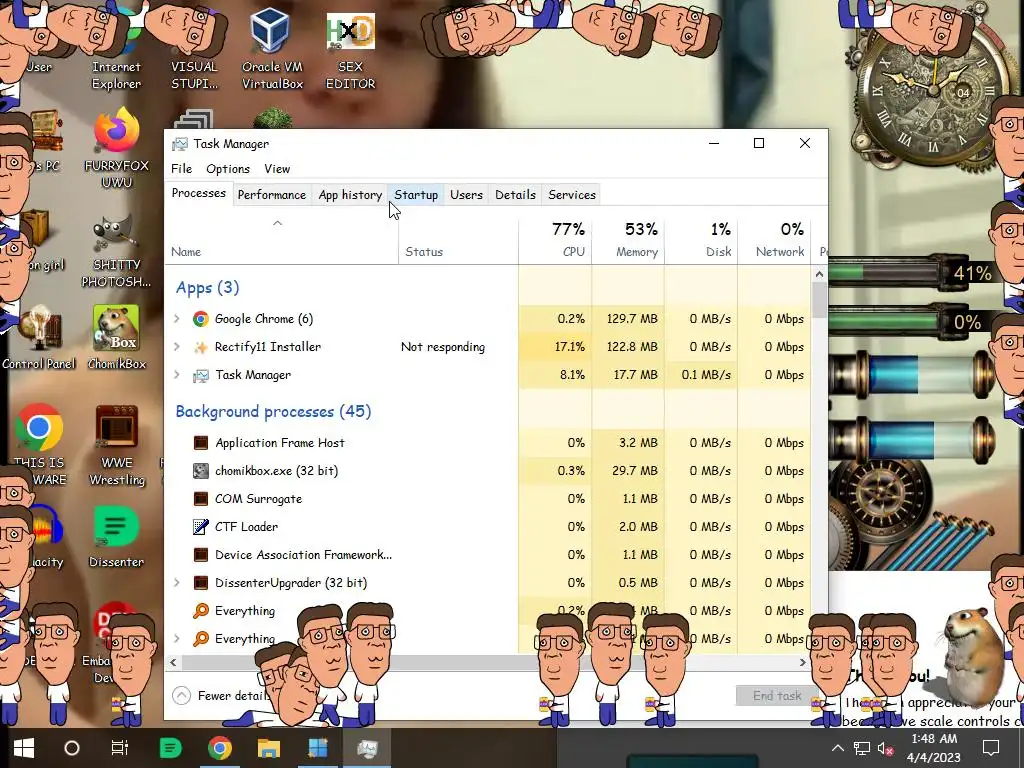The width and height of the screenshot is (1024, 768).
Task: Click the End task button
Action: coord(776,696)
